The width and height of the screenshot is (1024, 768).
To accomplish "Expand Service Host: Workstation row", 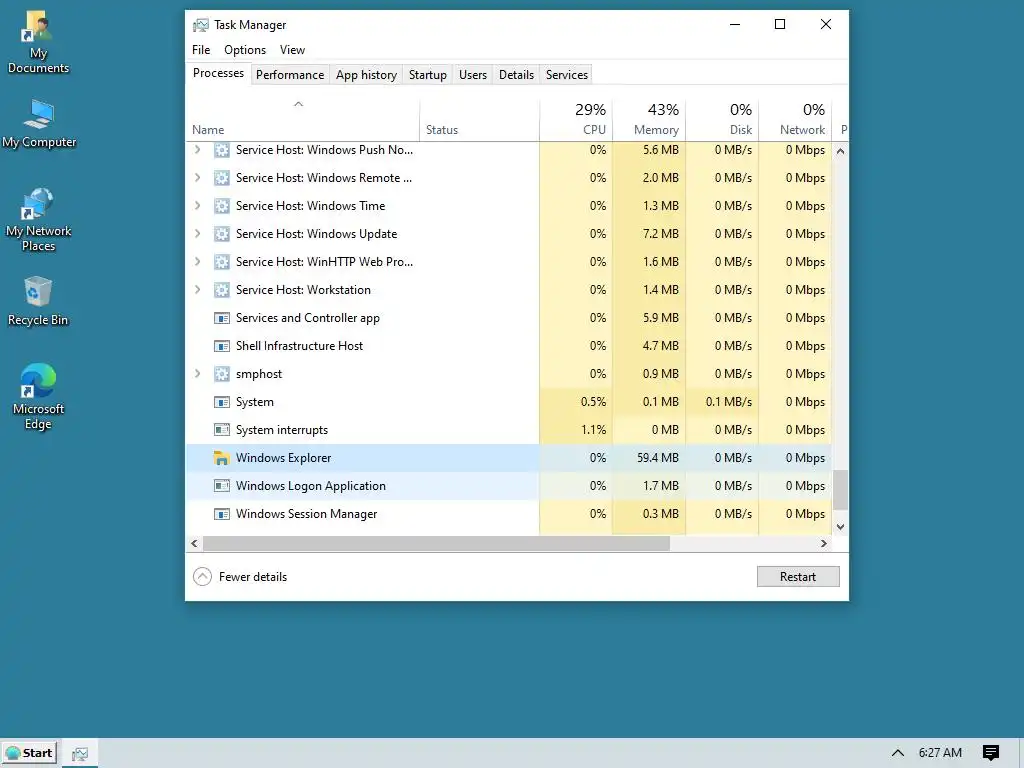I will click(x=197, y=290).
